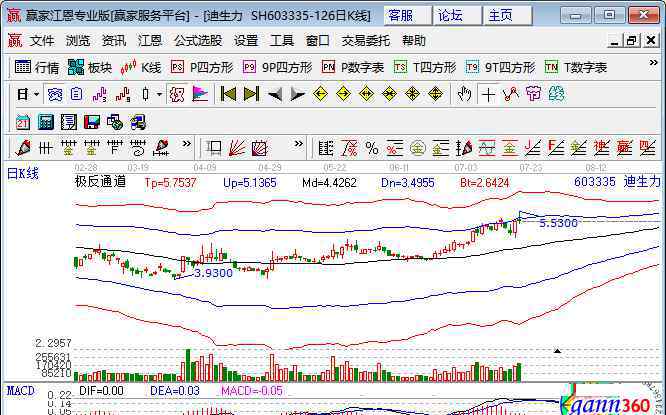Open the P四方形 tool
This screenshot has width=666, height=415.
202,67
